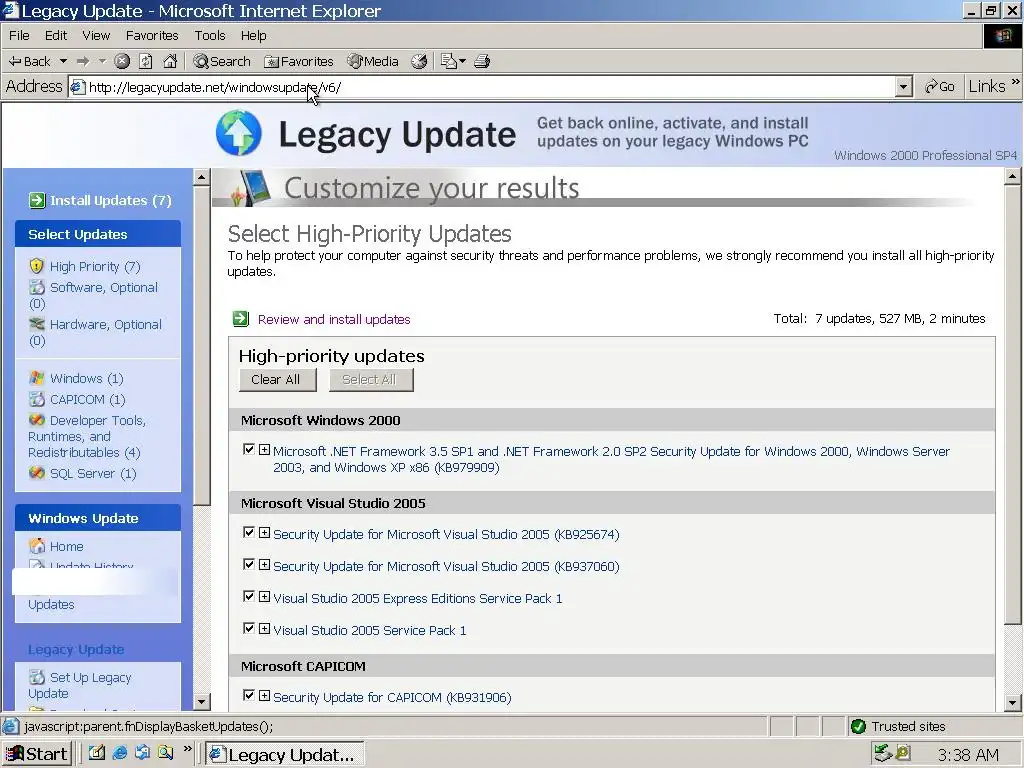Click the green Install Updates arrow icon
The width and height of the screenshot is (1024, 768).
point(37,200)
